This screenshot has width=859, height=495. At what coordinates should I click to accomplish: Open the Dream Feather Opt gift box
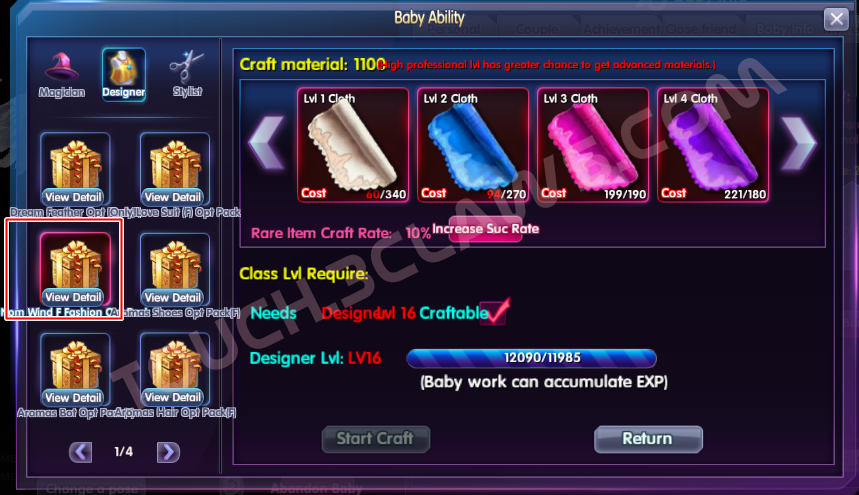(x=75, y=164)
